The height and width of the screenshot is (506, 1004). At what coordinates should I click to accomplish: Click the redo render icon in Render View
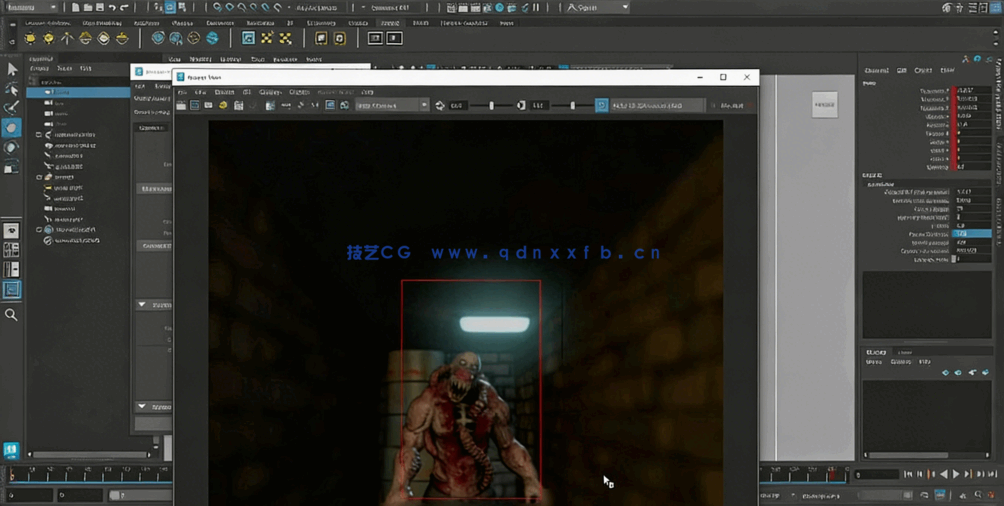(181, 105)
